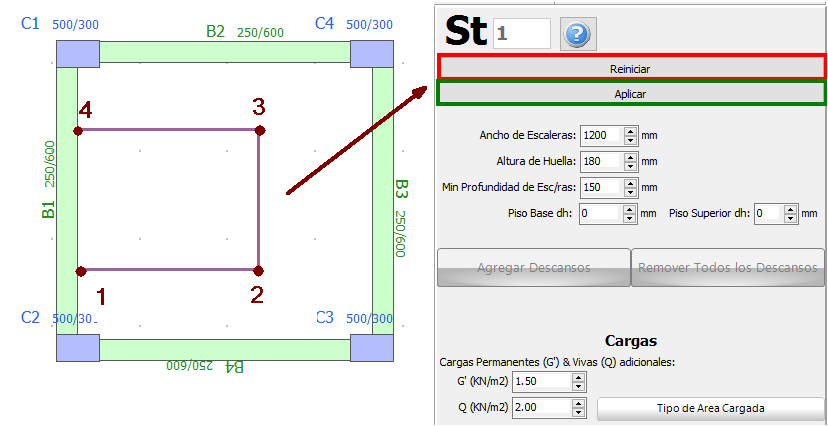Select beam B2 at the top
The height and width of the screenshot is (426, 828).
(x=225, y=52)
